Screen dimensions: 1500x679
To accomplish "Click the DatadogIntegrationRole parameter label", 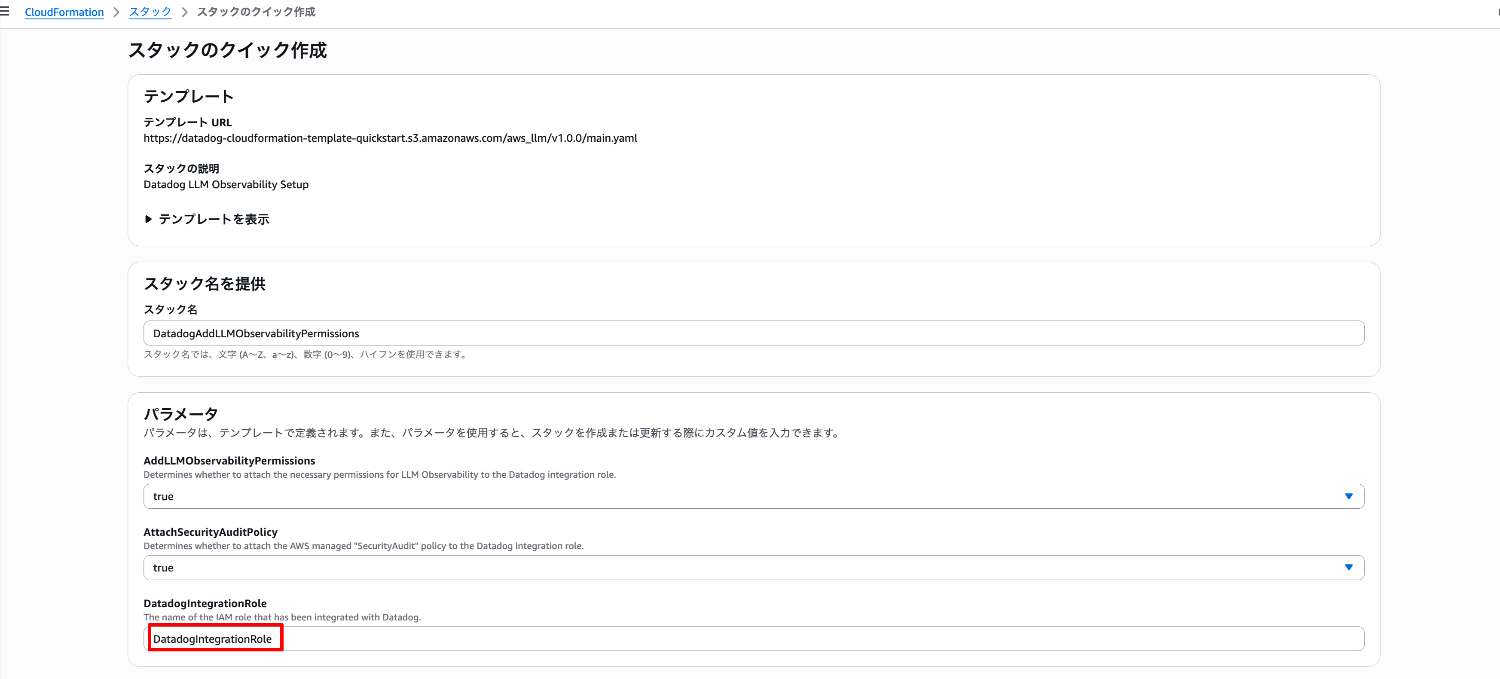I will point(205,603).
